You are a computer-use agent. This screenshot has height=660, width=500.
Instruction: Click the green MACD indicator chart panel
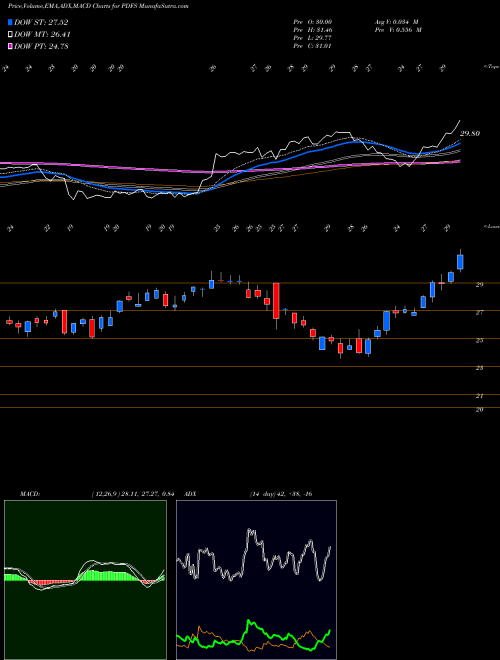pyautogui.click(x=85, y=580)
